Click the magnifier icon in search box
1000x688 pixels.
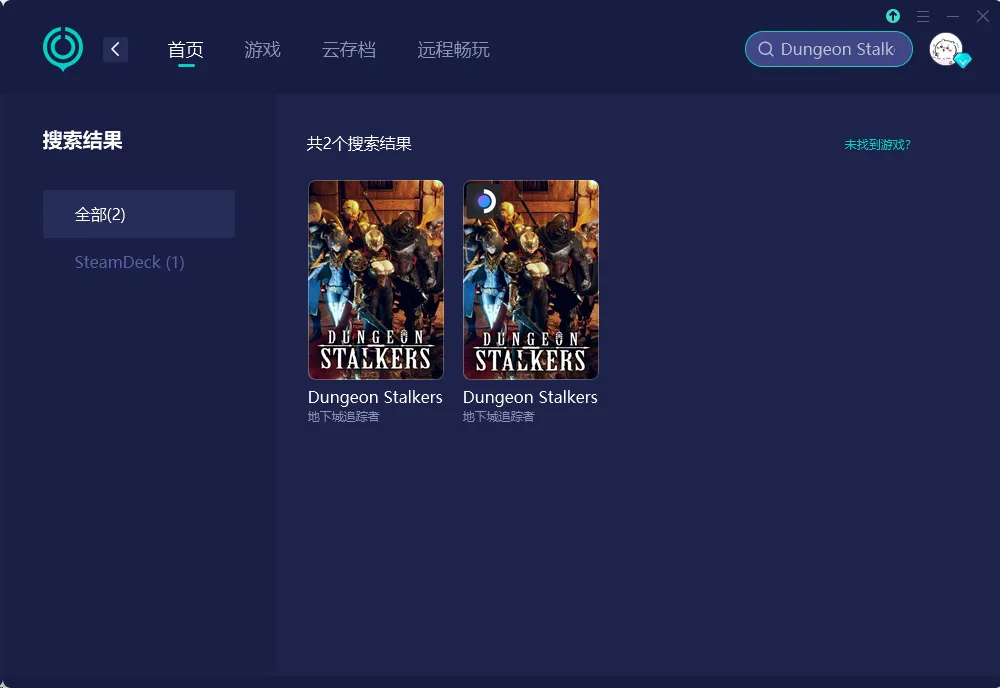click(x=766, y=49)
